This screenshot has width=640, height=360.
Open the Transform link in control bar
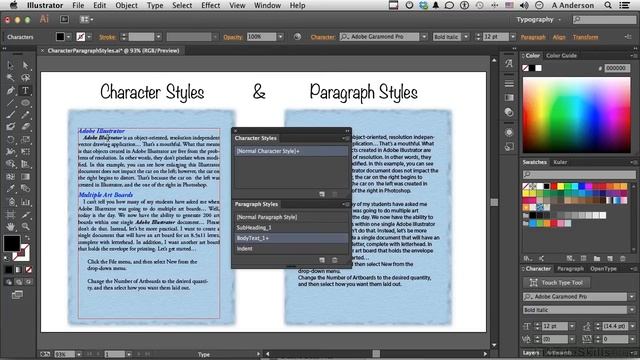tap(585, 37)
